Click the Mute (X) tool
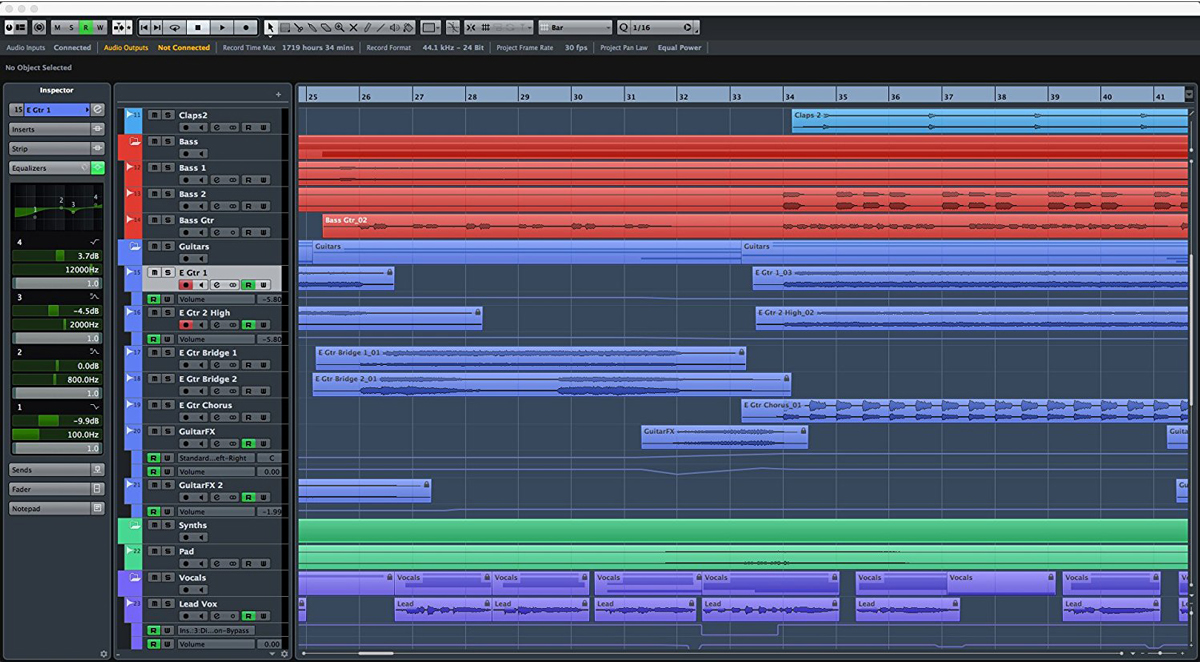Image resolution: width=1200 pixels, height=662 pixels. pos(353,28)
